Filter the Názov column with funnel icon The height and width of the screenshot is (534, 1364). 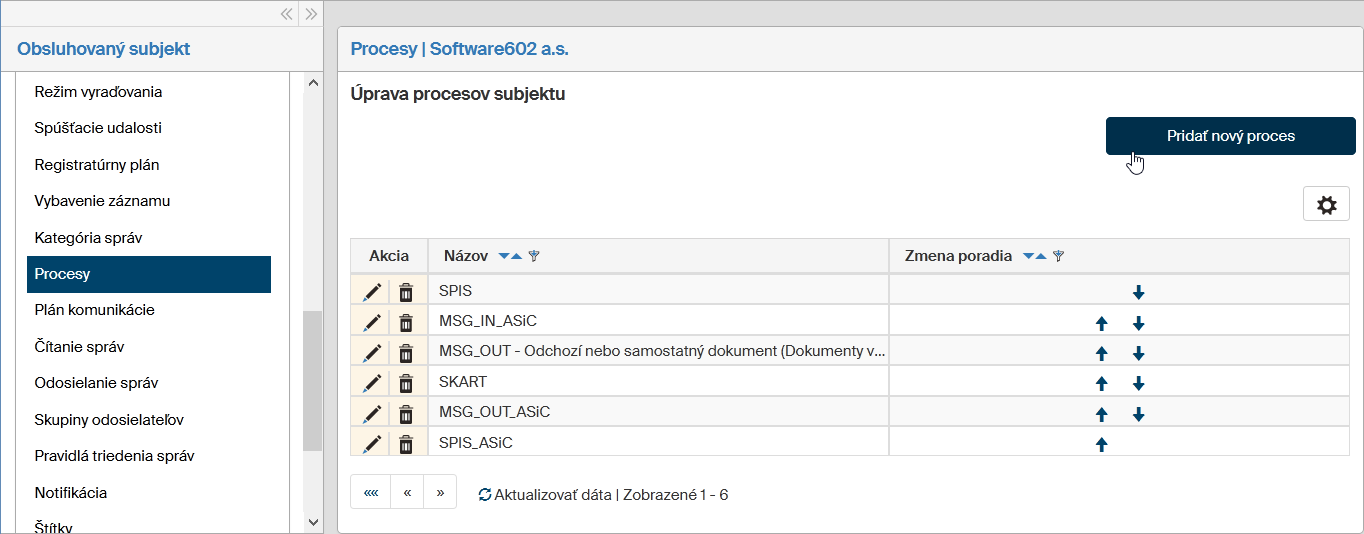(x=534, y=256)
